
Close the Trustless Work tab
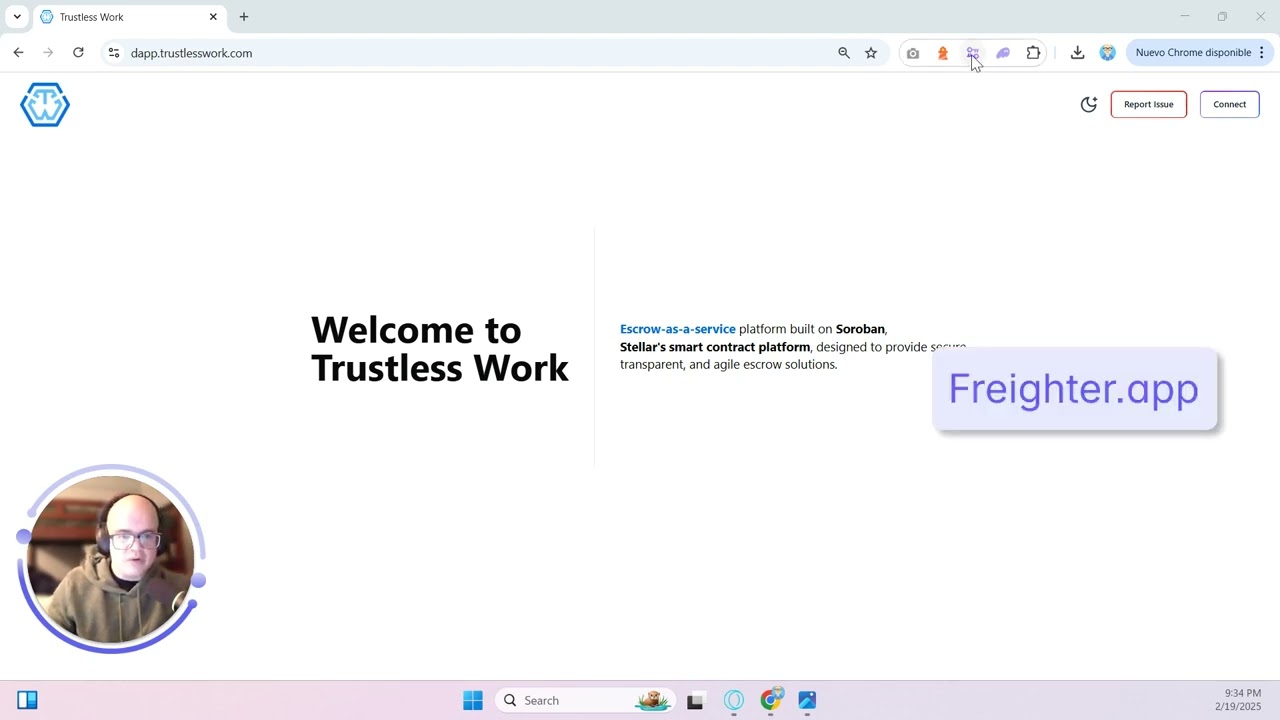click(x=213, y=17)
